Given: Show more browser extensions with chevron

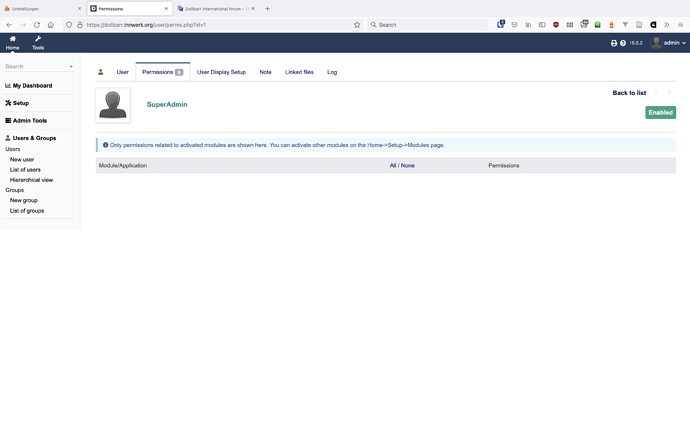Looking at the screenshot, I should tap(667, 25).
